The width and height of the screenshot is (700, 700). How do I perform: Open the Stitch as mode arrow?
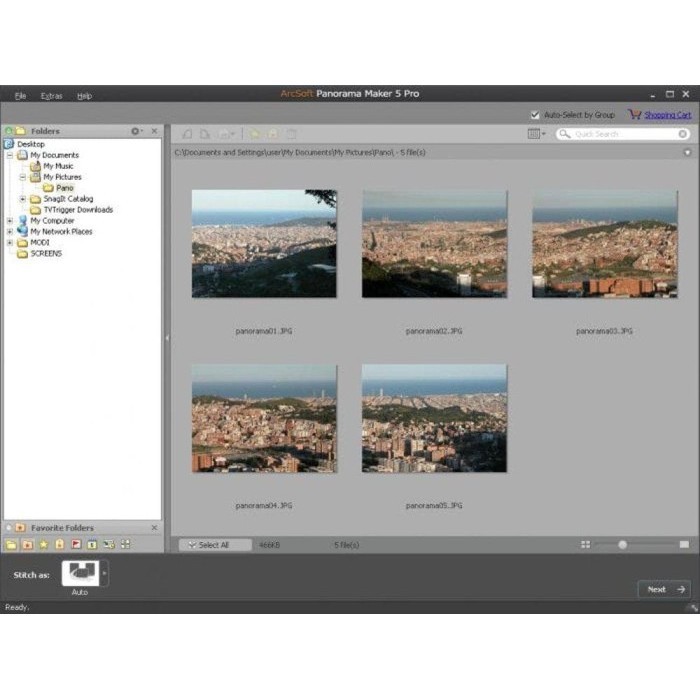click(x=105, y=573)
